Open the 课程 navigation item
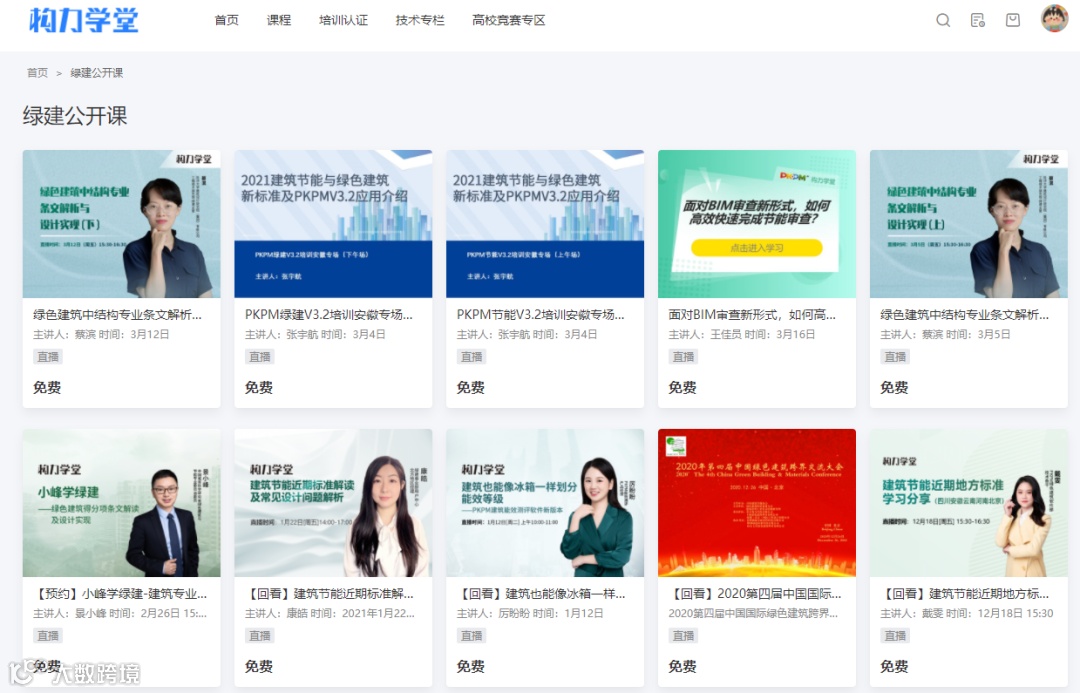The image size is (1080, 693). click(x=279, y=21)
